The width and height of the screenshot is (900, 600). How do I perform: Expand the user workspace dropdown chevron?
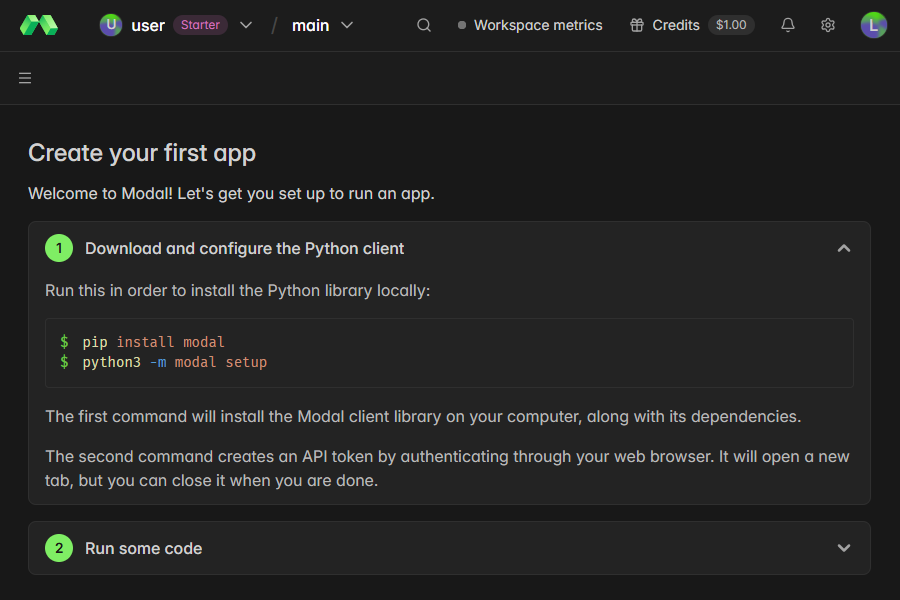[246, 25]
